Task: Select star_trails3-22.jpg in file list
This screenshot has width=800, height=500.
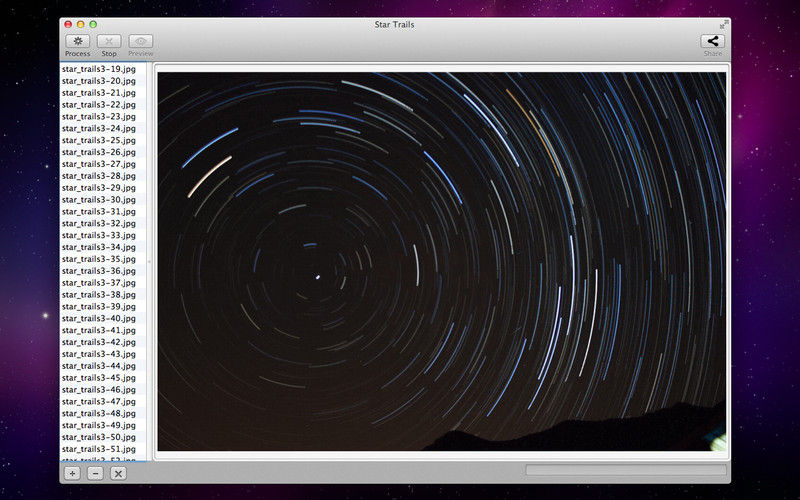Action: 103,105
